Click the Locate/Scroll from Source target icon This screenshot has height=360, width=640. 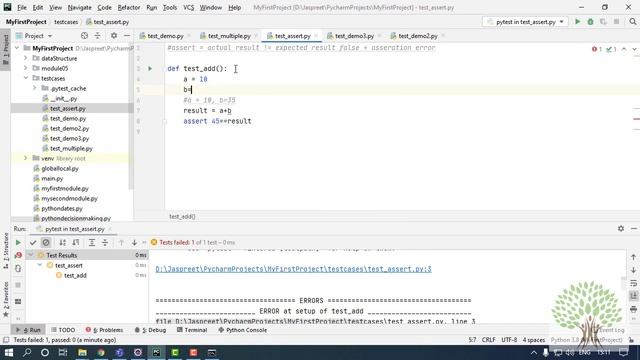[x=84, y=36]
